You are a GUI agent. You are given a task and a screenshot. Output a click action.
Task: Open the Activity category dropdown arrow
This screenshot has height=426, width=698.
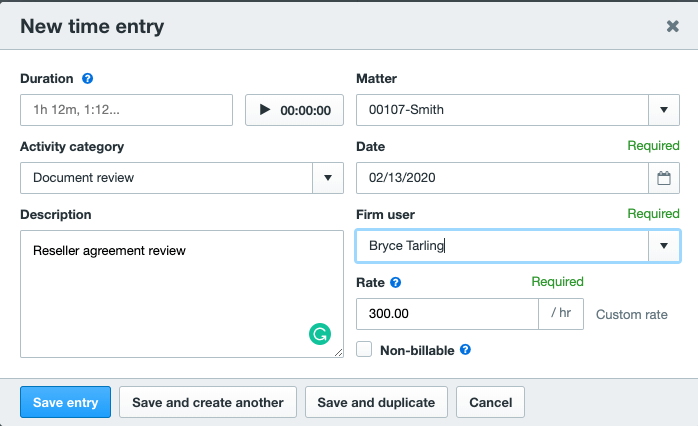click(328, 178)
